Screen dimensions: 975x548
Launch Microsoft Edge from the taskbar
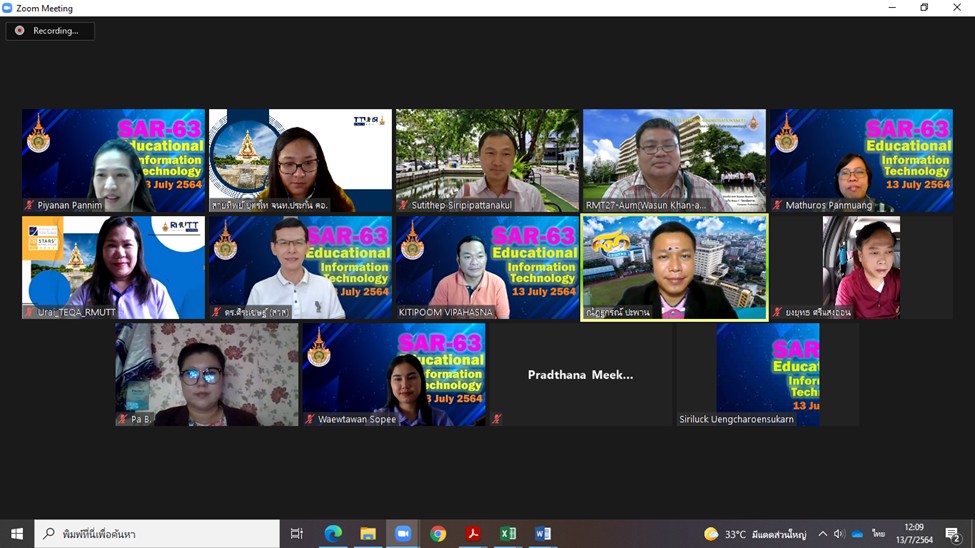[x=333, y=534]
